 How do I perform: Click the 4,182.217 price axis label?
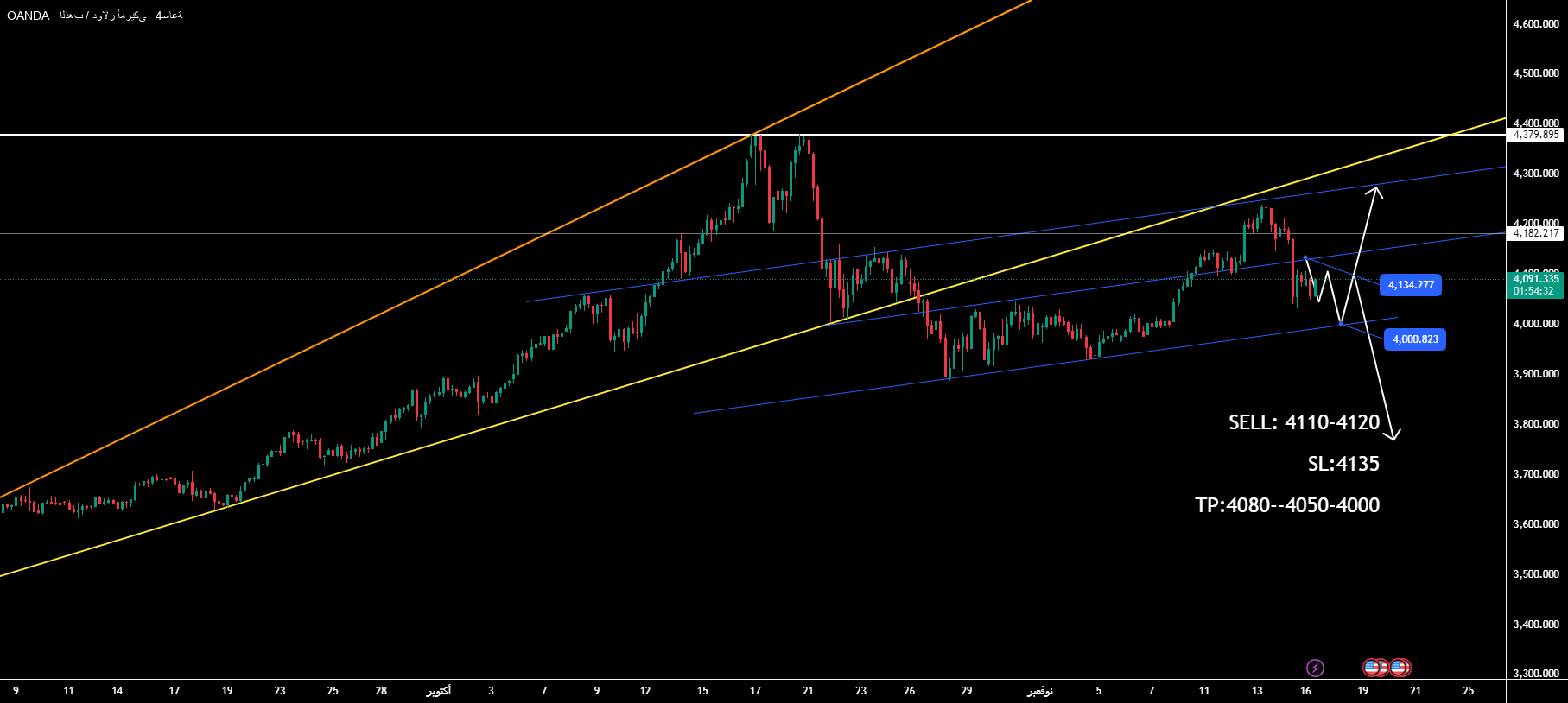[1536, 233]
